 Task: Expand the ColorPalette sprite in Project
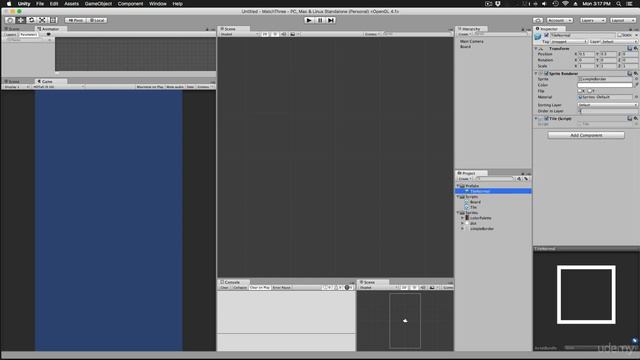click(462, 218)
